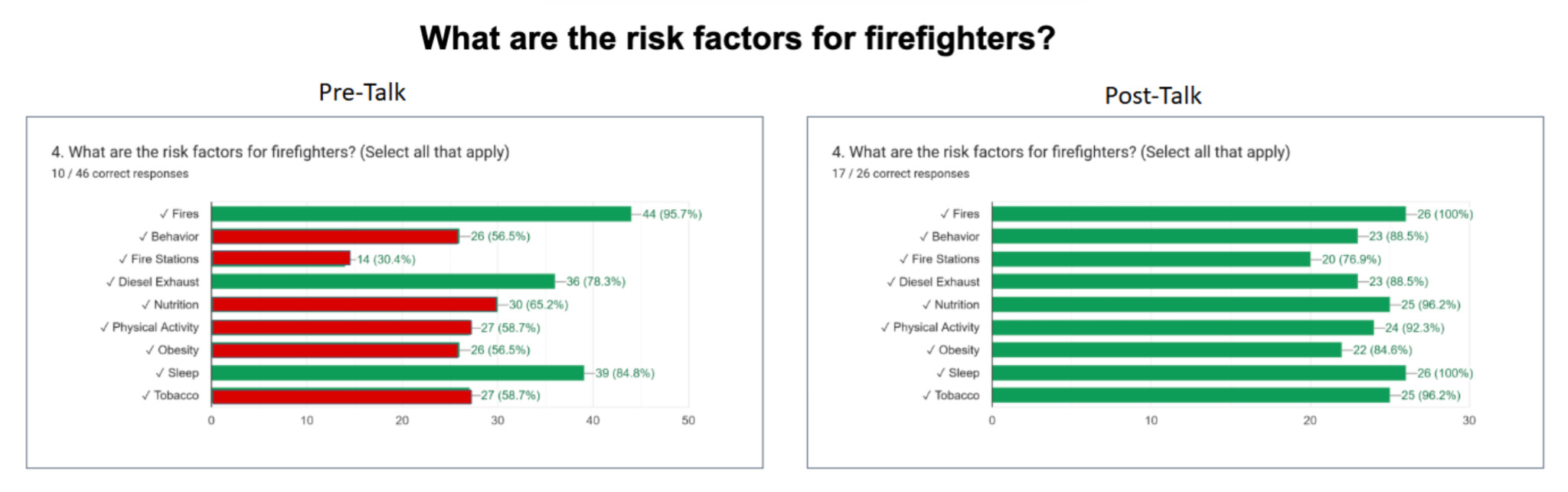Screen dimensions: 1568x492
Task: Click the green Obesity bar in Post-Talk chart
Action: pyautogui.click(x=1166, y=350)
